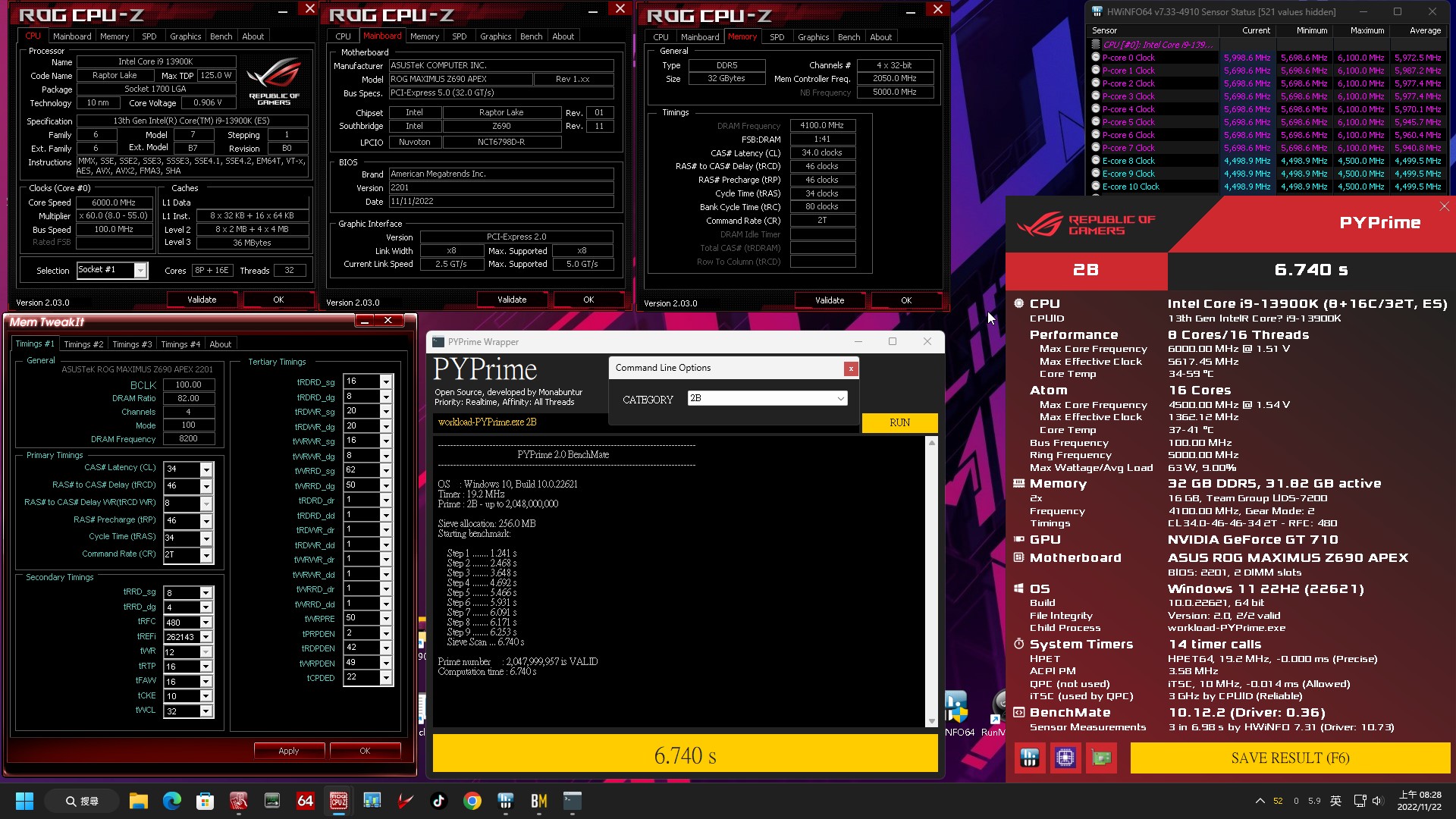Open HWiNFO64 red 64 taskbar icon
The height and width of the screenshot is (819, 1456).
coord(305,801)
